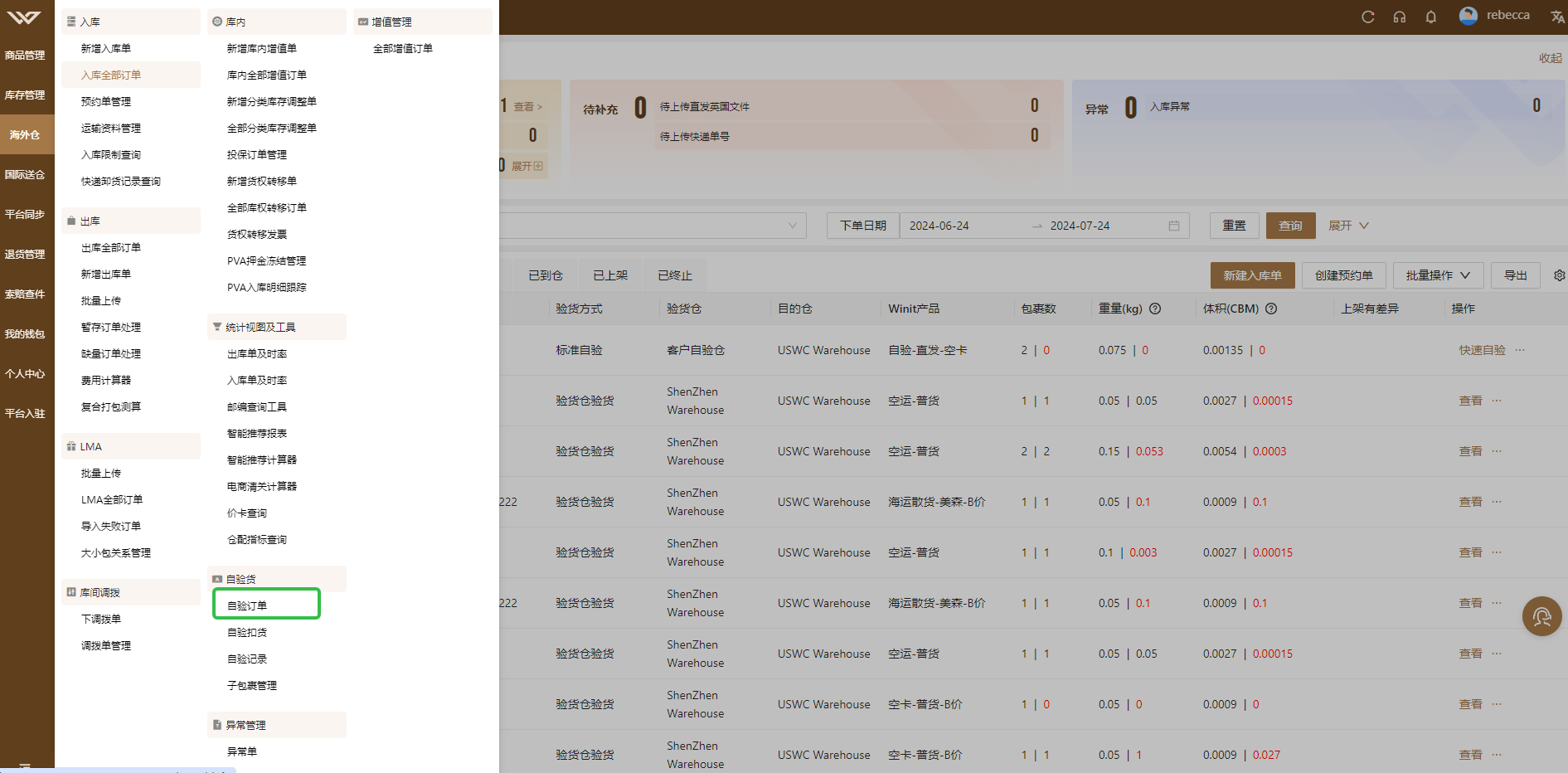Image resolution: width=1568 pixels, height=773 pixels.
Task: Open 新增库内增值单 menu item
Action: (262, 48)
